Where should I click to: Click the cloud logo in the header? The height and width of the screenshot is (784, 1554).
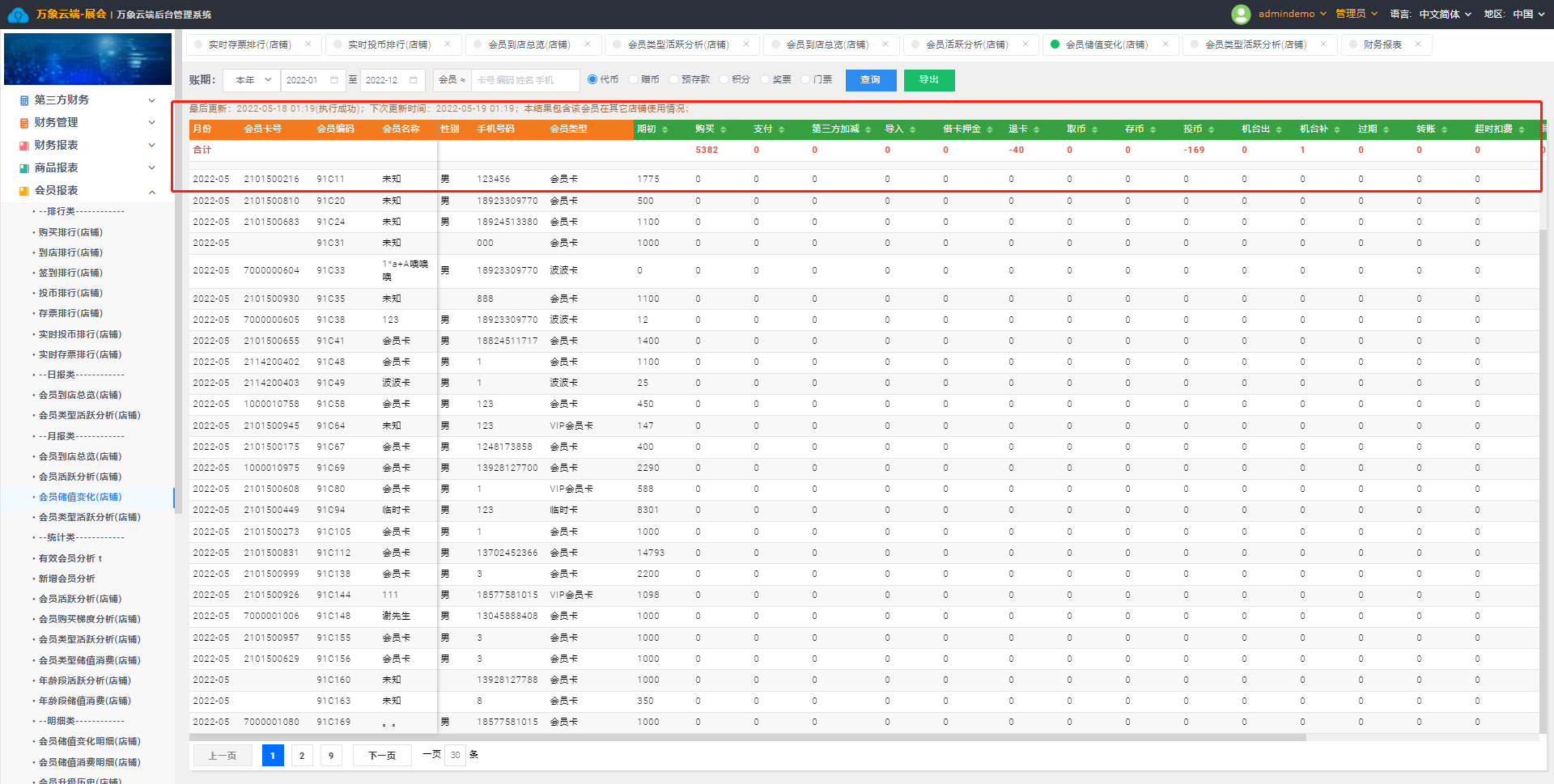tap(18, 15)
